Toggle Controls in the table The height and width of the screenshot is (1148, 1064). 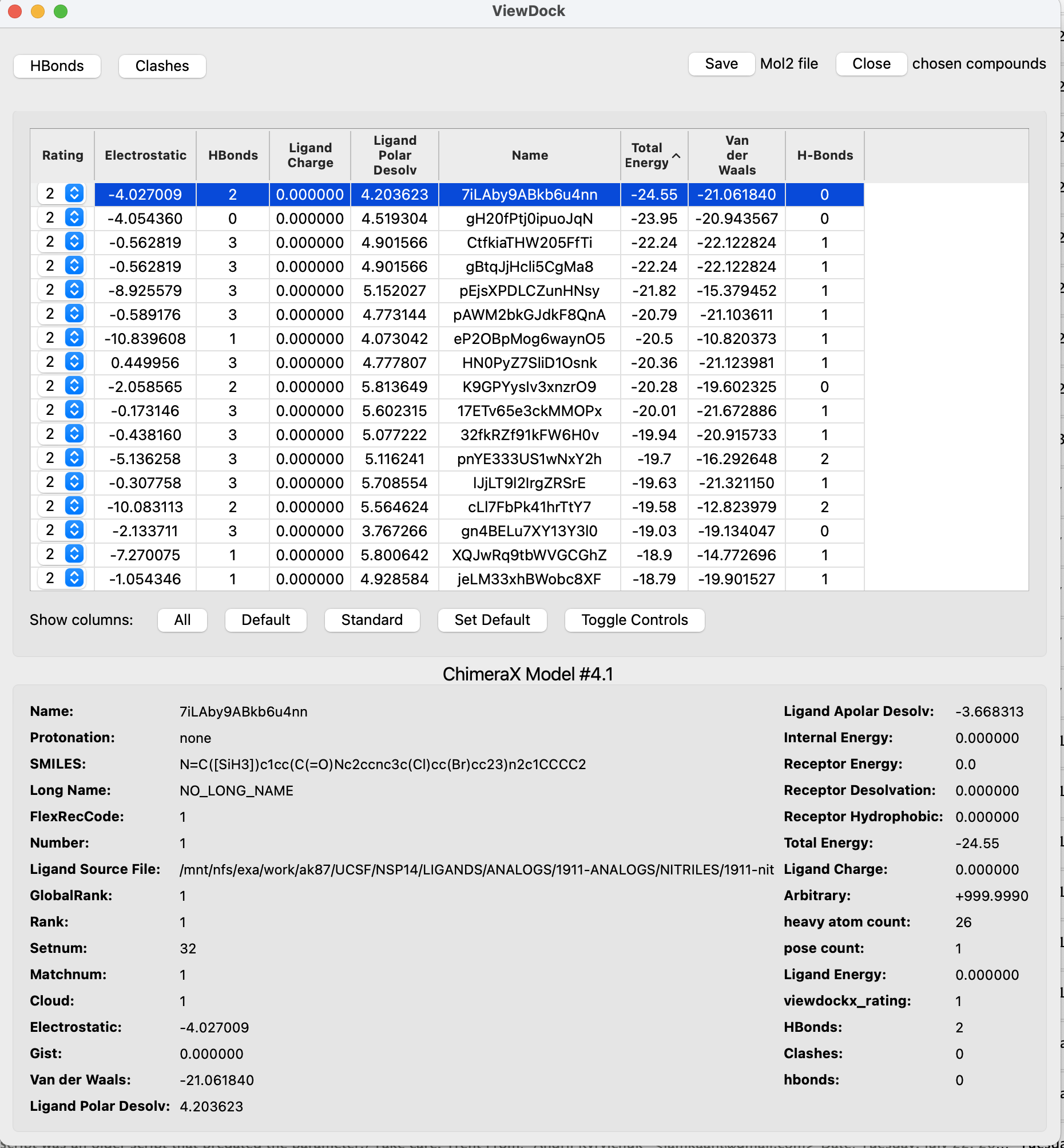tap(634, 620)
